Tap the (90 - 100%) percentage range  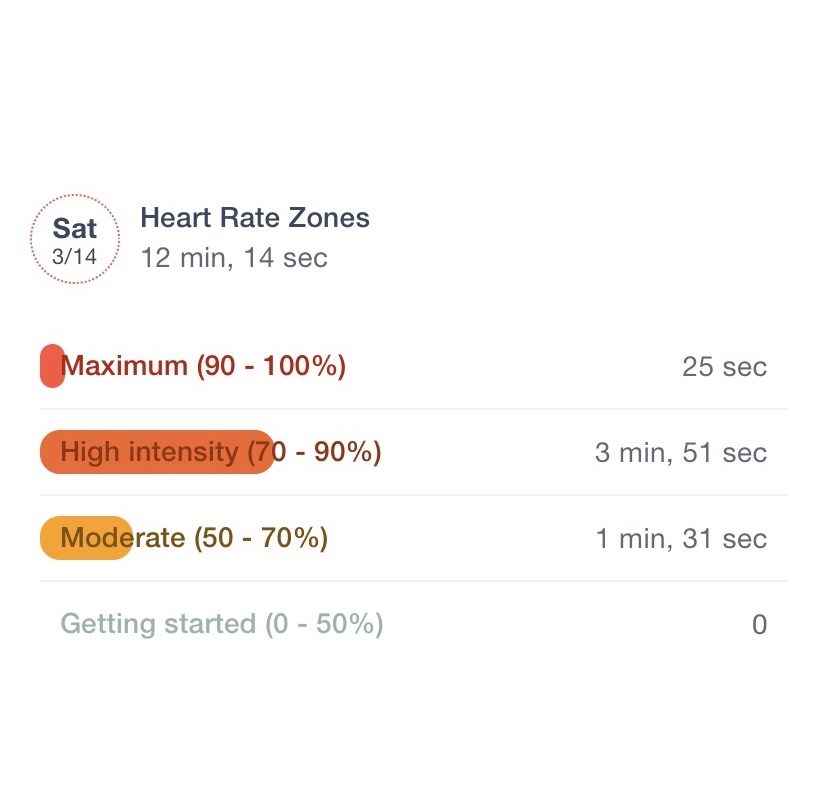[x=271, y=366]
